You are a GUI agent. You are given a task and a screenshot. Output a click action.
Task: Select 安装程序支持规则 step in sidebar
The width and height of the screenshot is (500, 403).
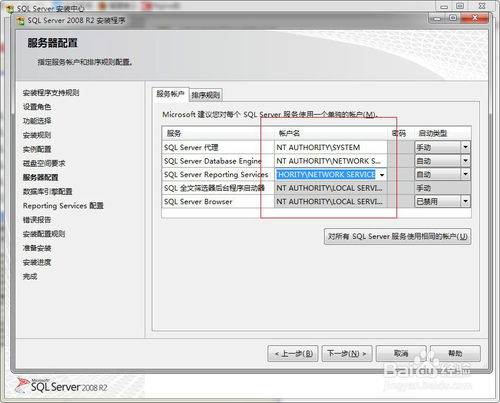coord(51,93)
